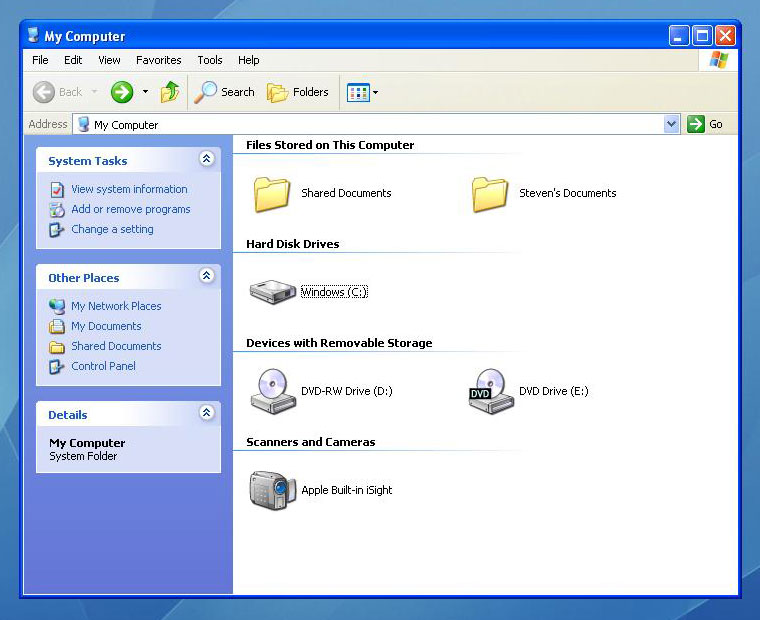760x620 pixels.
Task: Click the Windows (C:) drive label
Action: click(334, 292)
